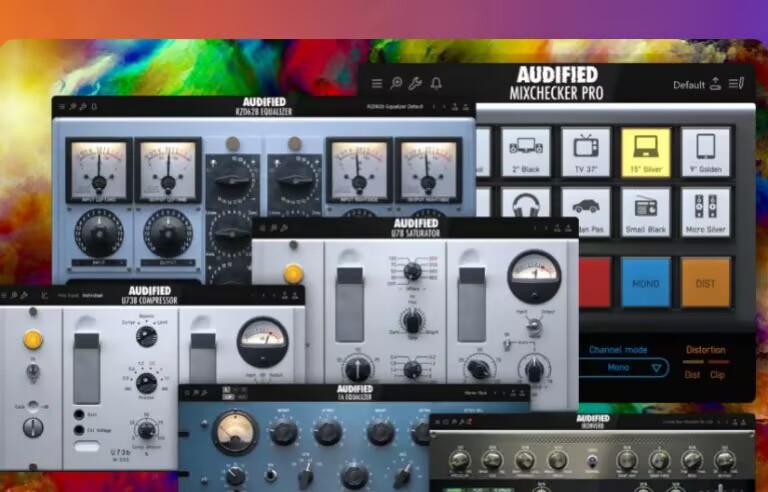Click the 1A Equalizer VU meter
768x492 pixels.
point(236,433)
